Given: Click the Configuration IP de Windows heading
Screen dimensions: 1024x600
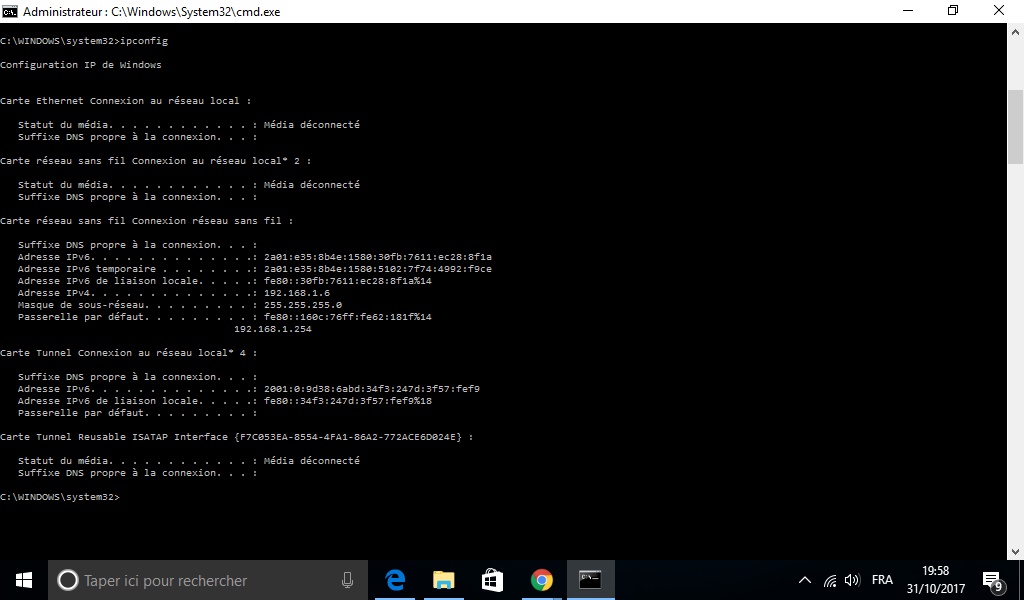Looking at the screenshot, I should 81,65.
